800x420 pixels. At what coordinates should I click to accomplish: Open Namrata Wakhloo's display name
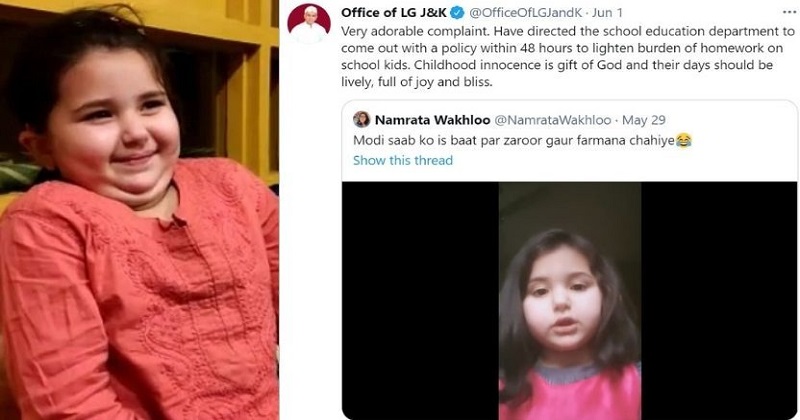(x=432, y=120)
